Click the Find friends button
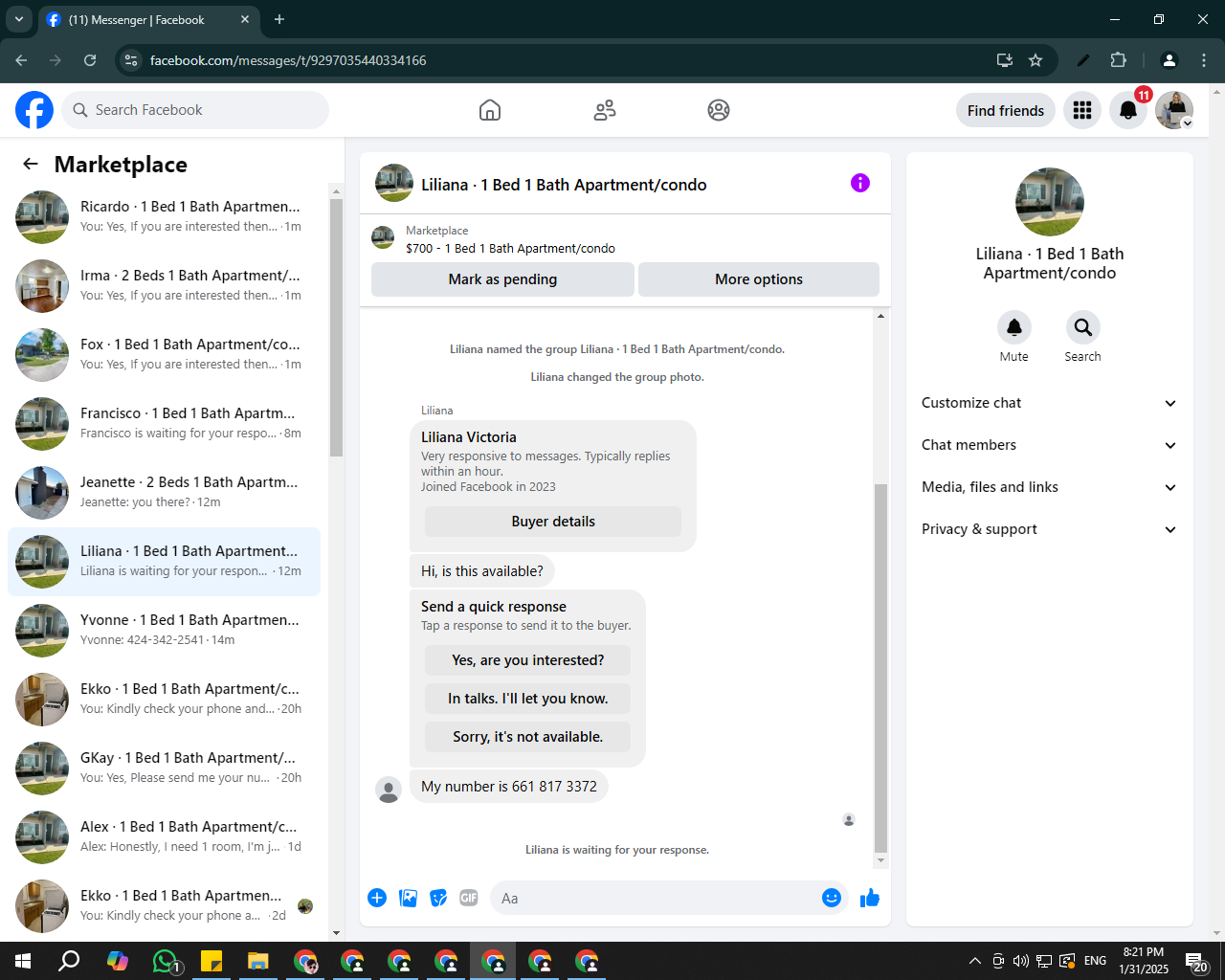This screenshot has width=1225, height=980. (x=1006, y=110)
